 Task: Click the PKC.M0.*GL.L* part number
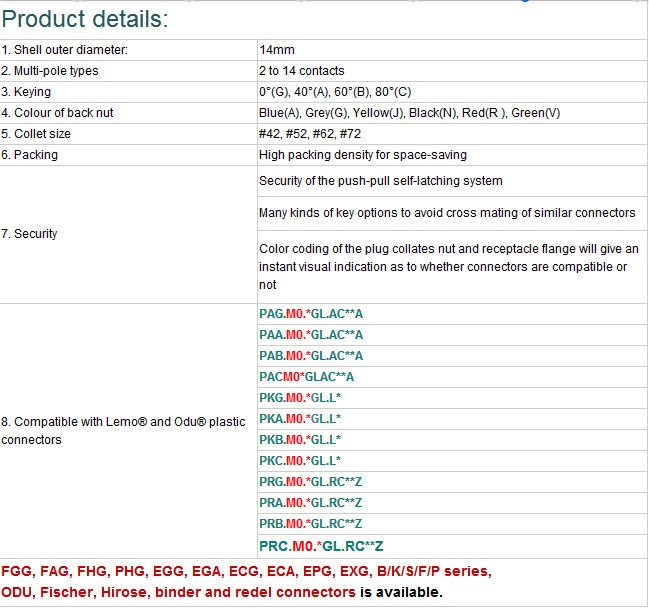click(300, 461)
